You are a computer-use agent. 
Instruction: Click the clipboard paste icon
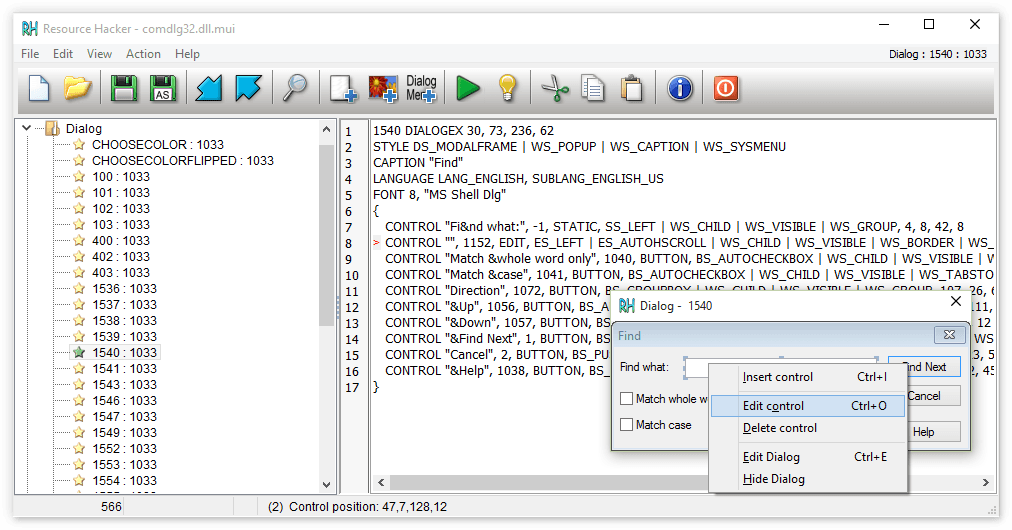(632, 88)
